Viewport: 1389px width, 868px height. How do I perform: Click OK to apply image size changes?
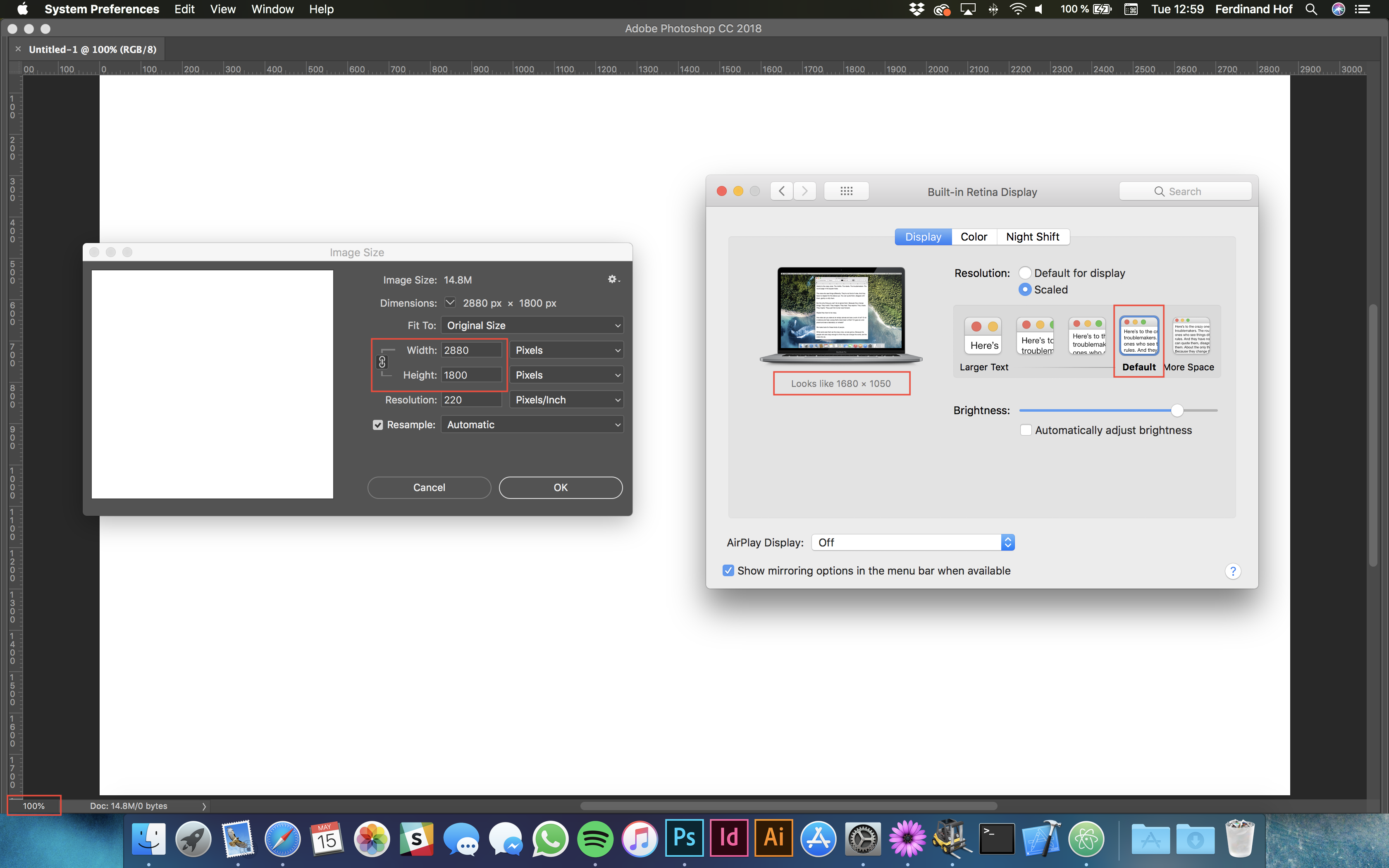tap(560, 487)
